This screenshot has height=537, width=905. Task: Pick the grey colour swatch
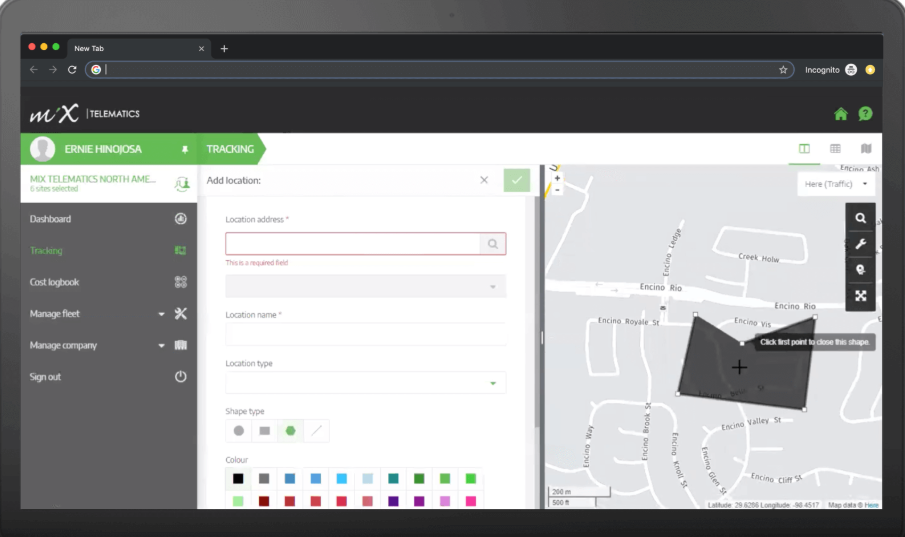point(264,479)
